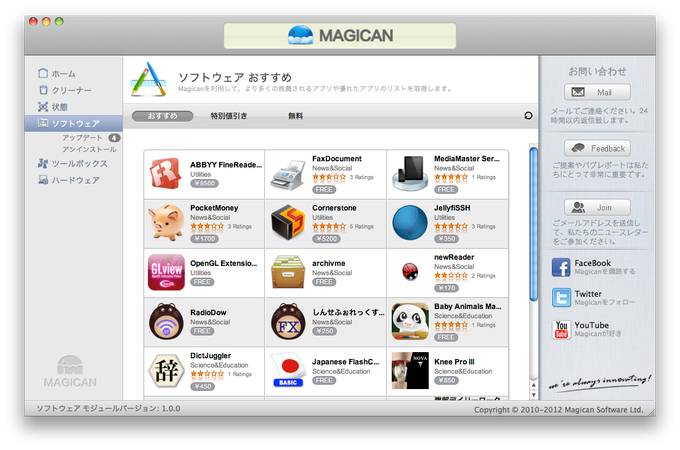Click the blue vertical scrollbar thumb
This screenshot has width=680, height=450.
tap(533, 224)
